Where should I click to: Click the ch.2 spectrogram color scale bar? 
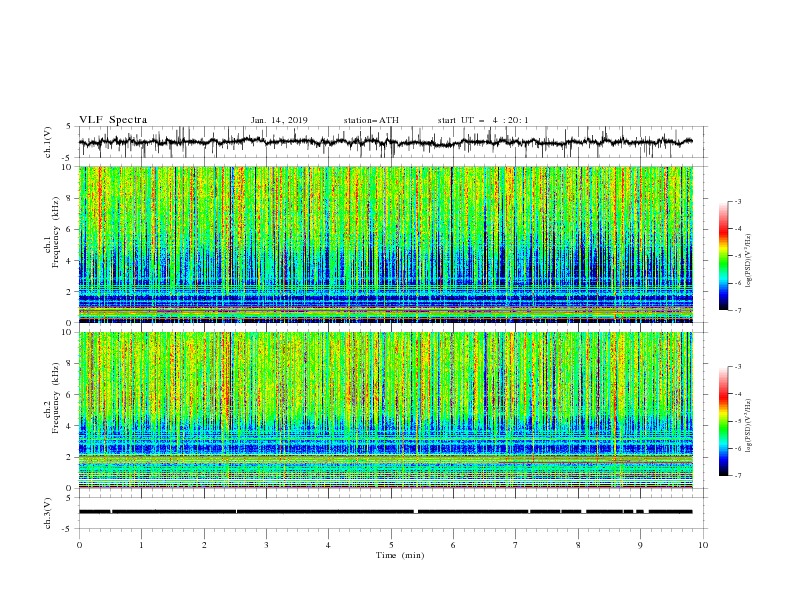[x=724, y=421]
